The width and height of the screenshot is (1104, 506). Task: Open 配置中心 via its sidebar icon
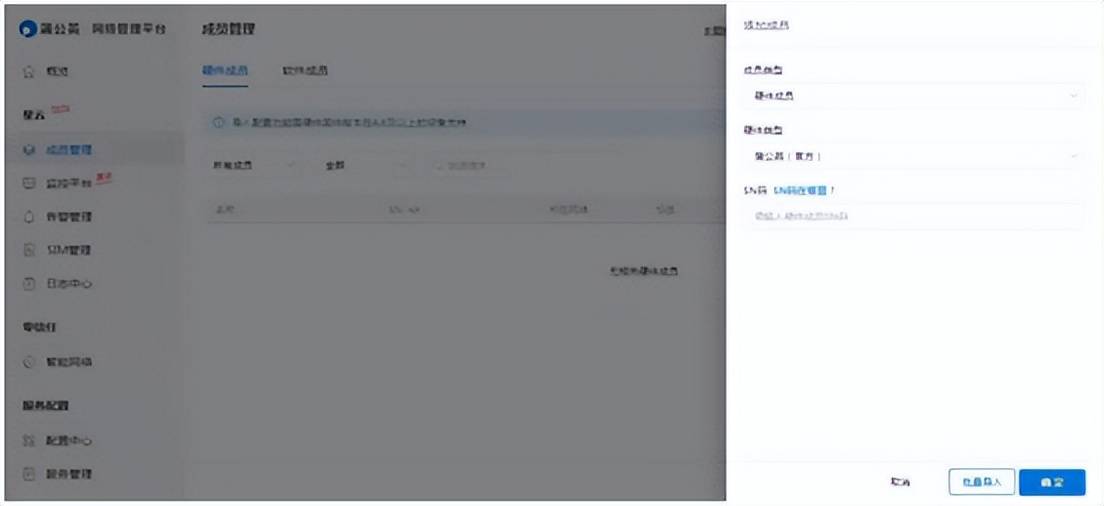click(x=28, y=441)
